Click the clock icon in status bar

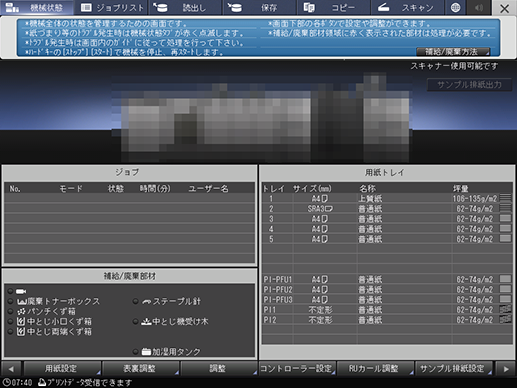pos(6,382)
